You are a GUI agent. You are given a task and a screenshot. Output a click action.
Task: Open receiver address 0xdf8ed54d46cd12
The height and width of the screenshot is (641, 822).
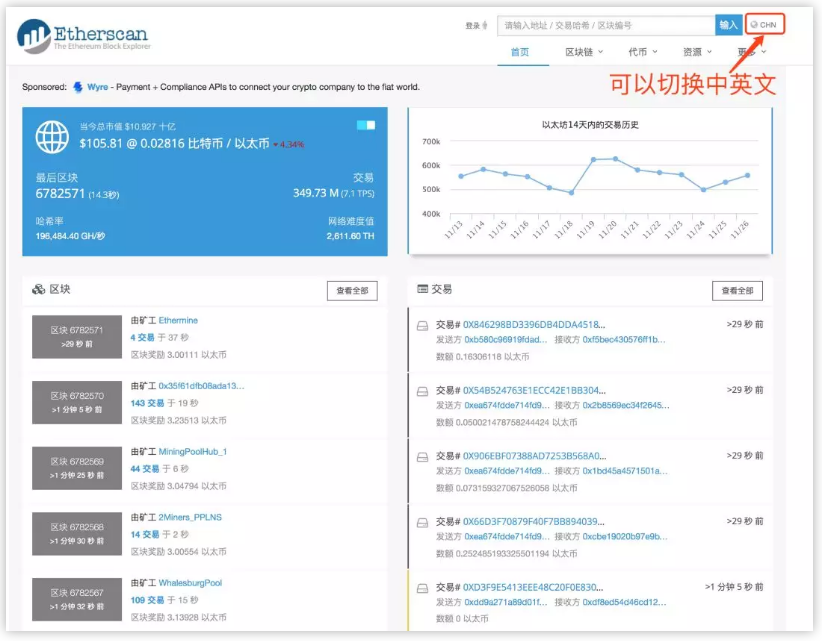(624, 602)
